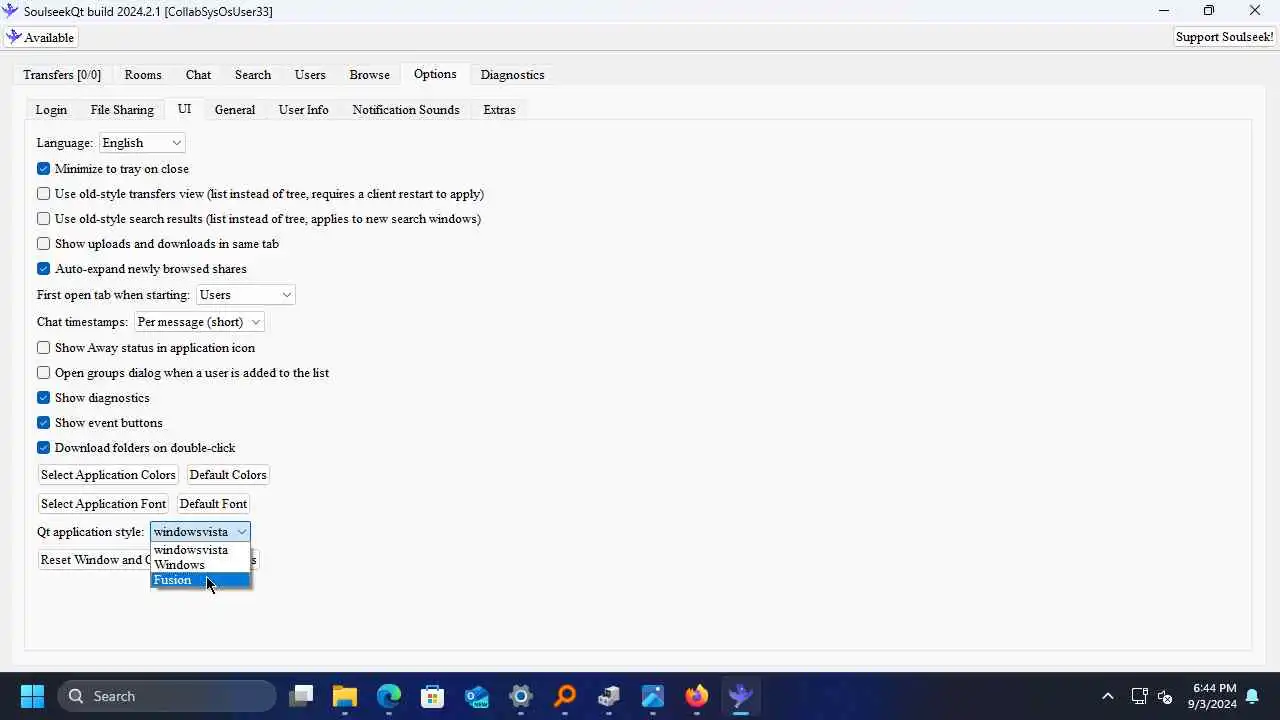This screenshot has height=720, width=1280.
Task: Click the Soulseek bird taskbar icon
Action: point(741,696)
